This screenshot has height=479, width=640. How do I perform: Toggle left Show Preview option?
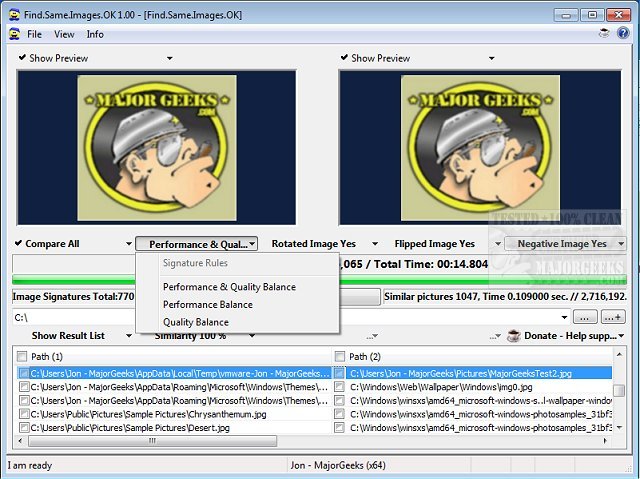tap(53, 58)
